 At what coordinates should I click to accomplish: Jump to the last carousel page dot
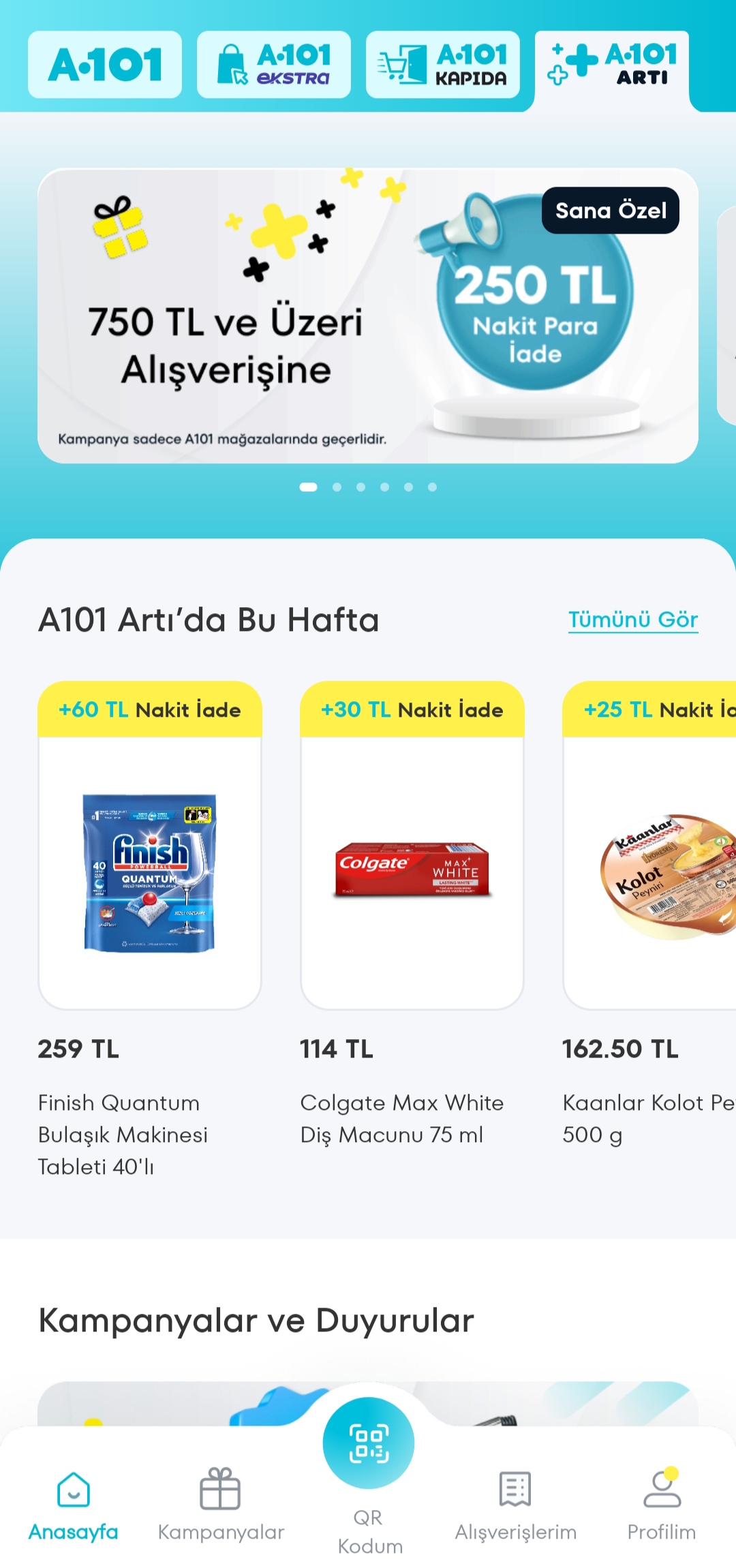(432, 487)
